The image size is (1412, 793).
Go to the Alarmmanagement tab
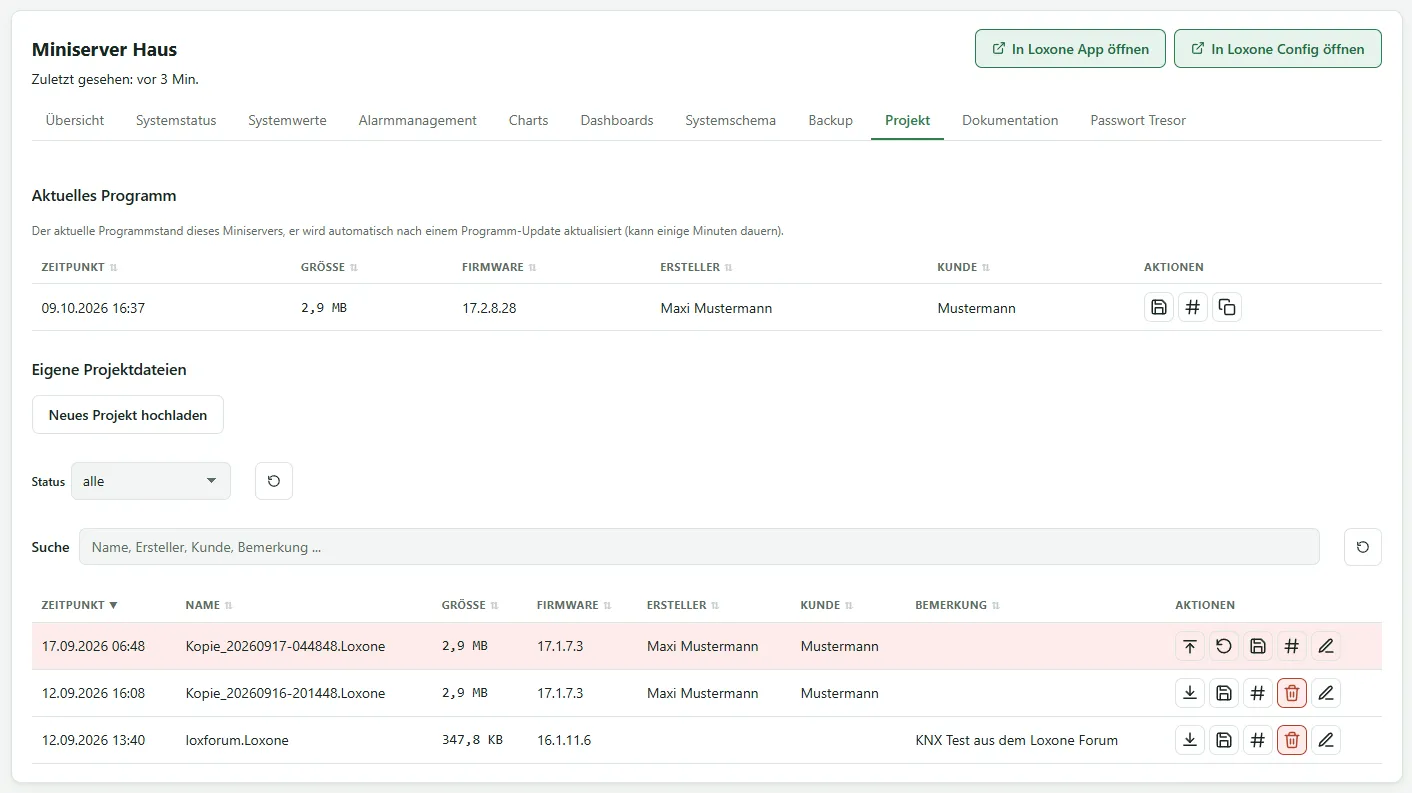point(418,120)
